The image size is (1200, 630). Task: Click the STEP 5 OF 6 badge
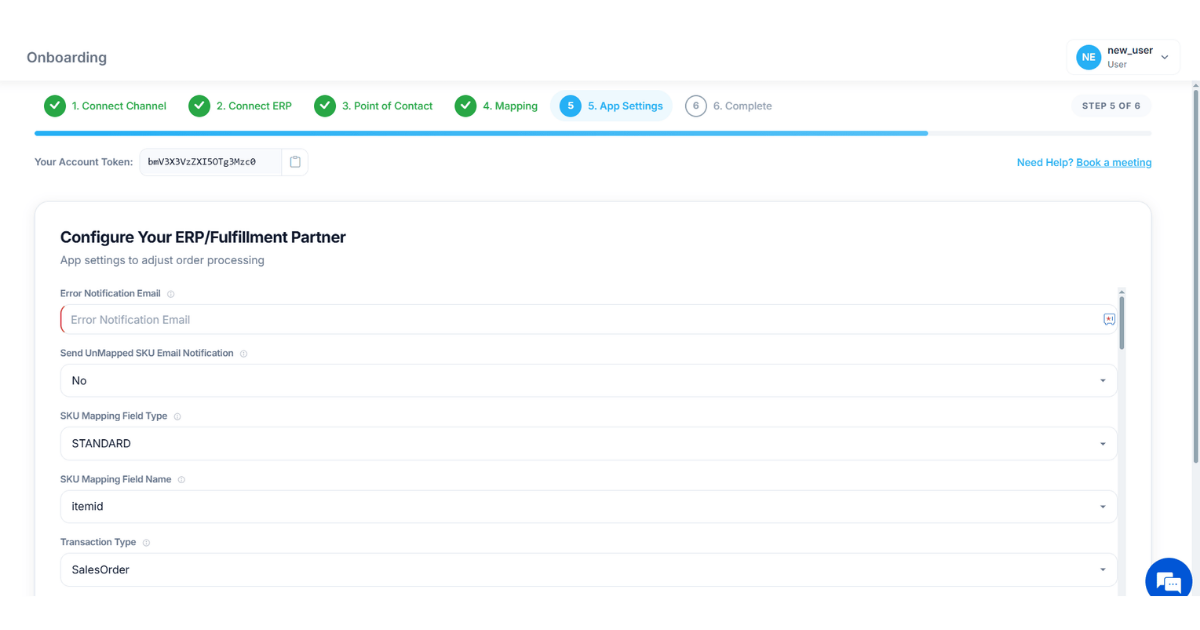point(1111,106)
